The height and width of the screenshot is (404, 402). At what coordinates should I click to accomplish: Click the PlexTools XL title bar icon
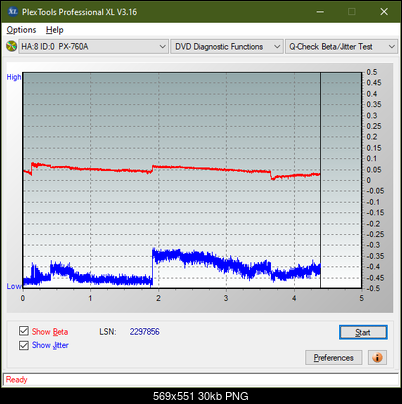coord(12,12)
